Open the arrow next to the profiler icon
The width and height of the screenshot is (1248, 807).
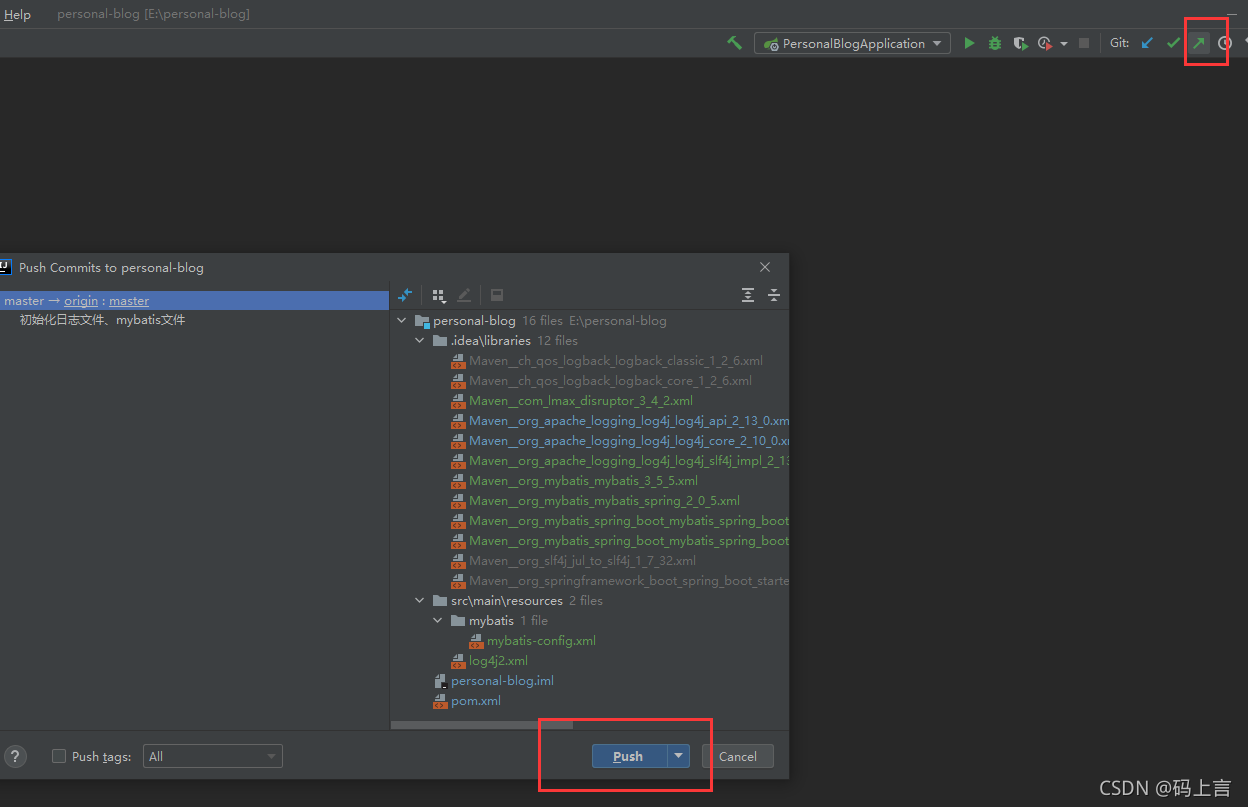[1063, 44]
